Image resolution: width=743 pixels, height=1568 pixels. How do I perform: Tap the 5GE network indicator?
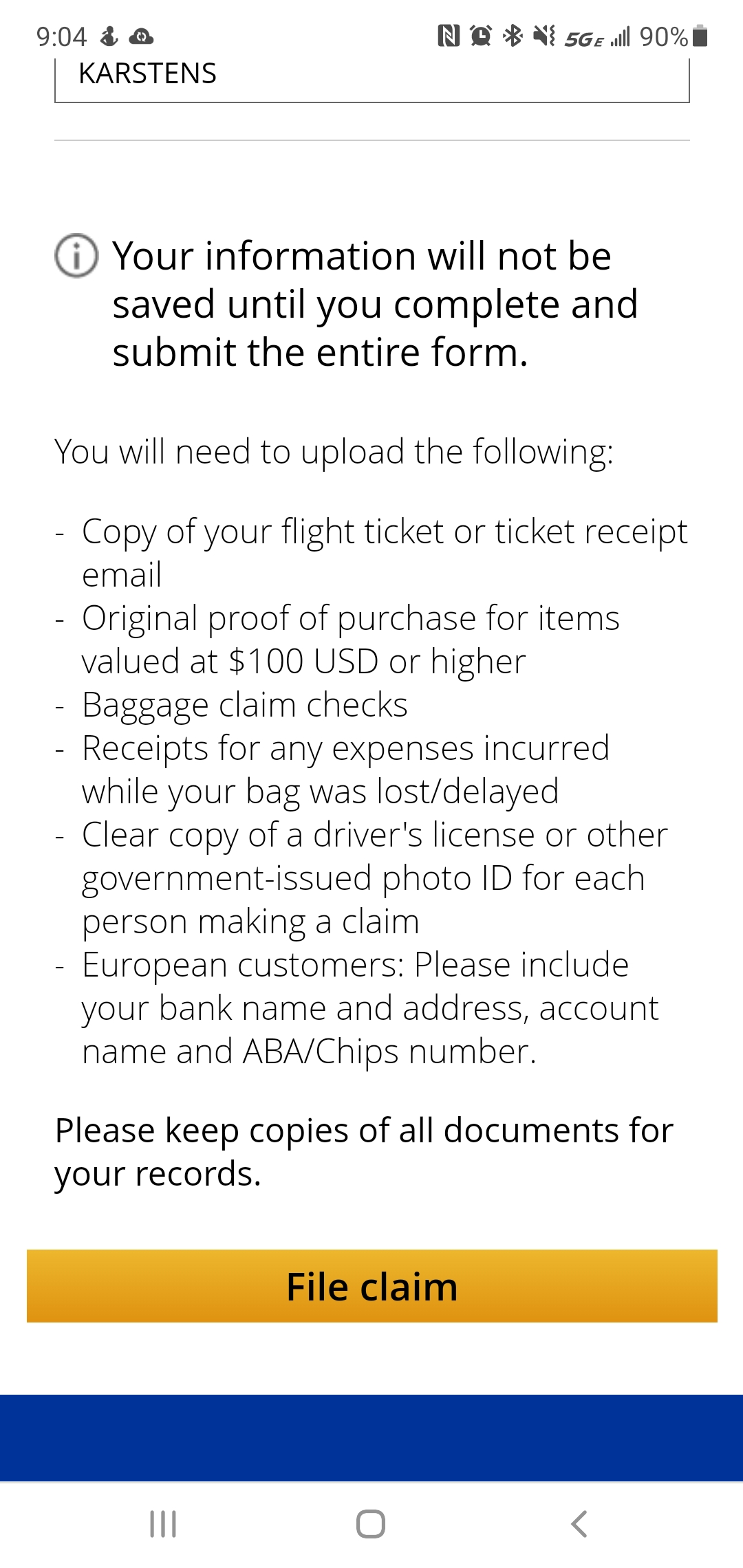[x=583, y=39]
